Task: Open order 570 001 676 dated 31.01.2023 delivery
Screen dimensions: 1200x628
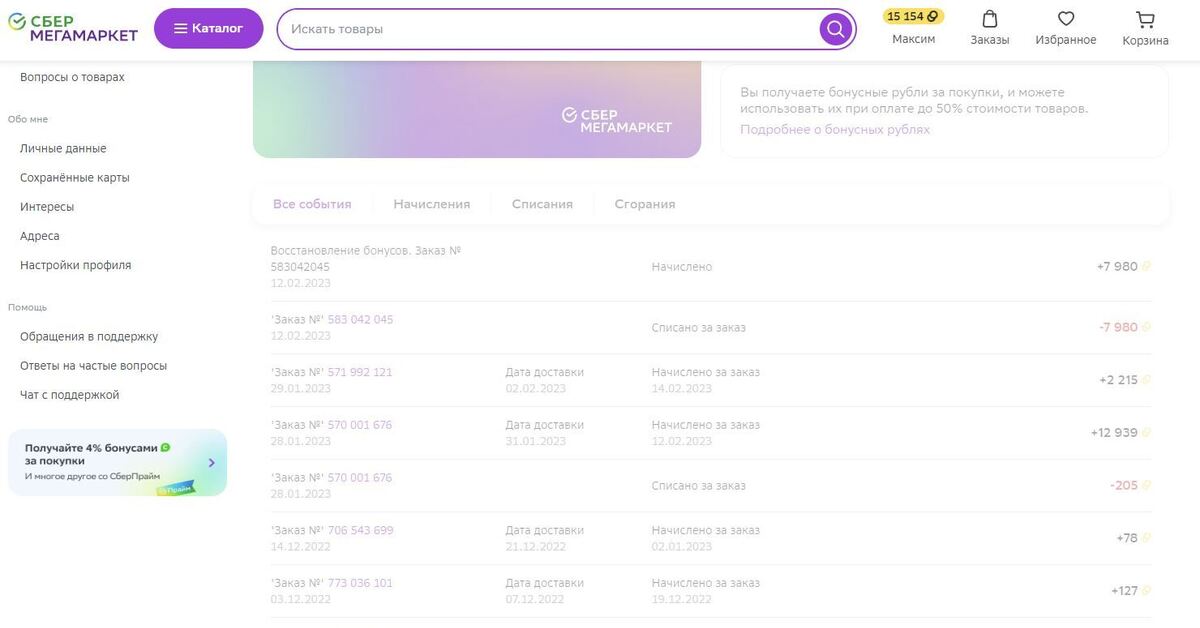Action: tap(360, 425)
